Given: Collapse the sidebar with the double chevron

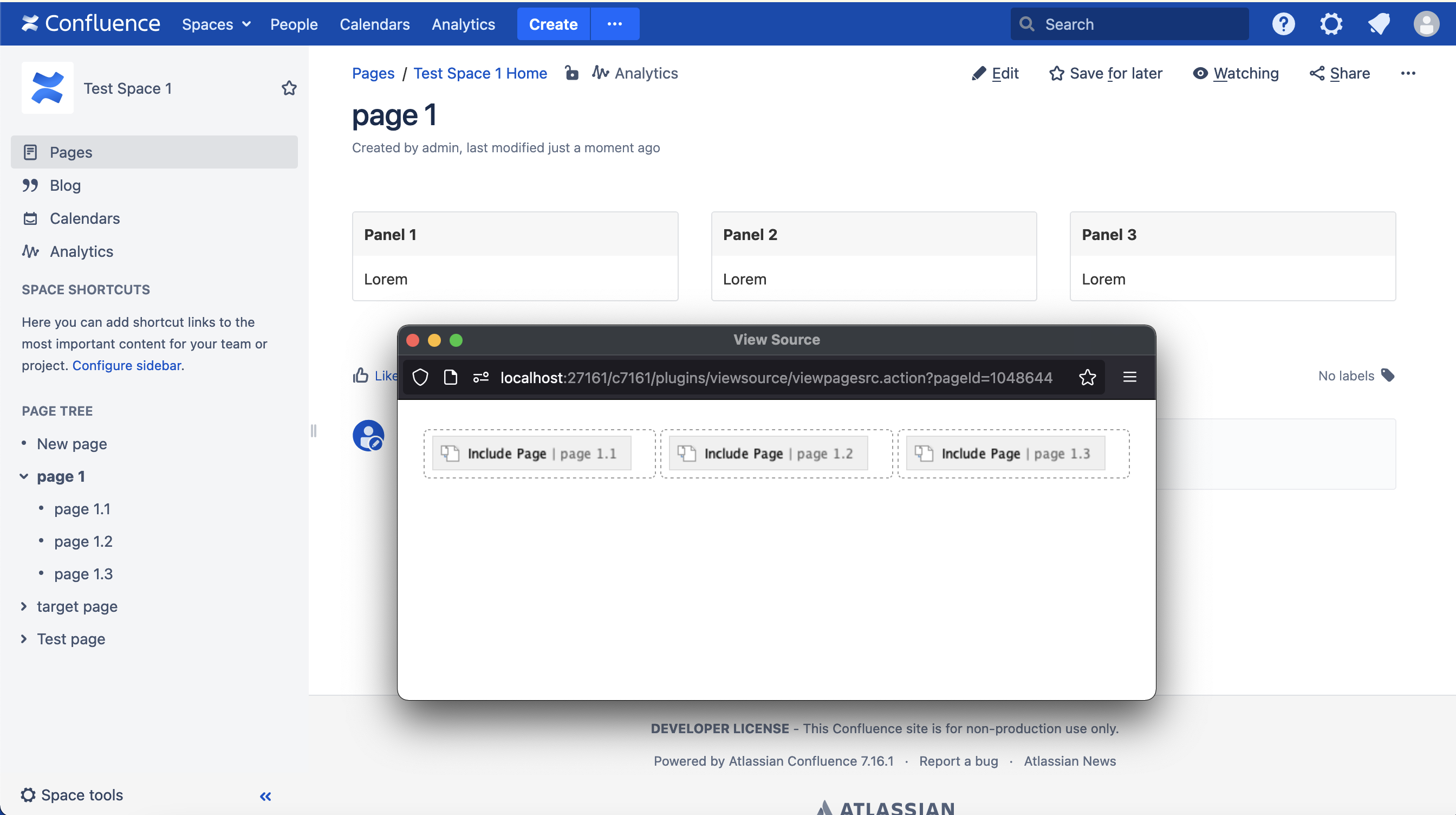Looking at the screenshot, I should pos(264,796).
